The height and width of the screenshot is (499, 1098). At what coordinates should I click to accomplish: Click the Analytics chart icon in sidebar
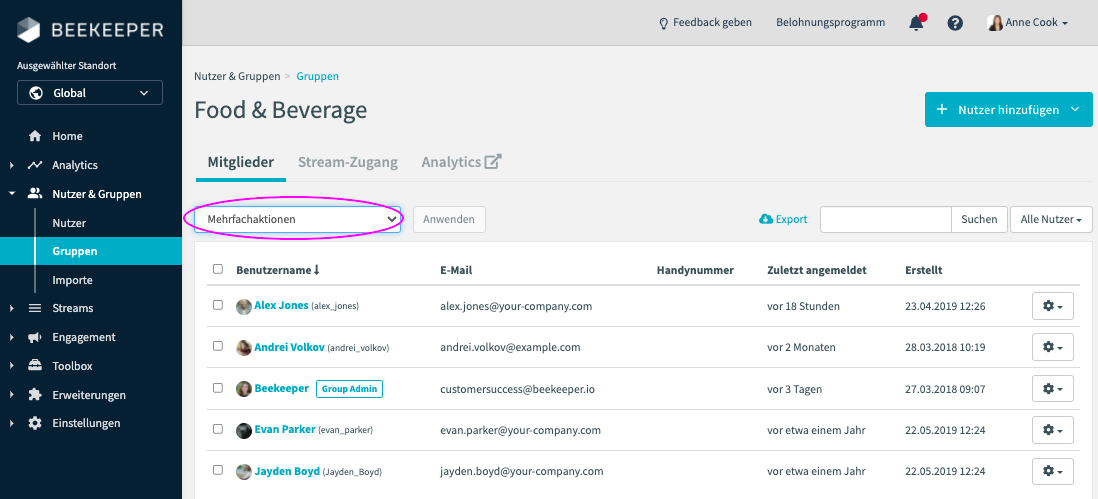tap(35, 165)
